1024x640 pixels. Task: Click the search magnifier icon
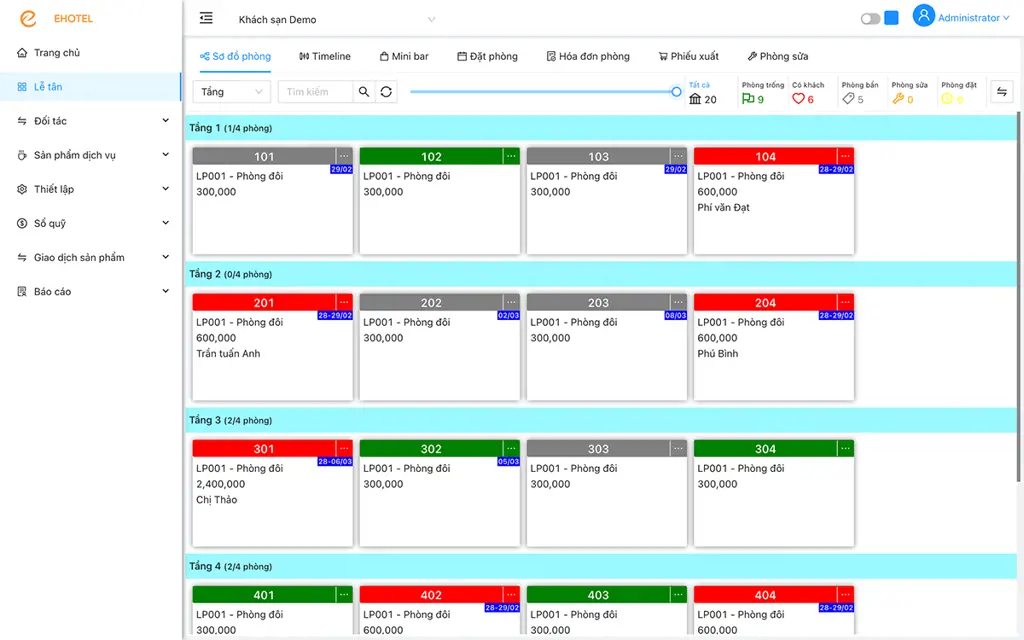(364, 92)
